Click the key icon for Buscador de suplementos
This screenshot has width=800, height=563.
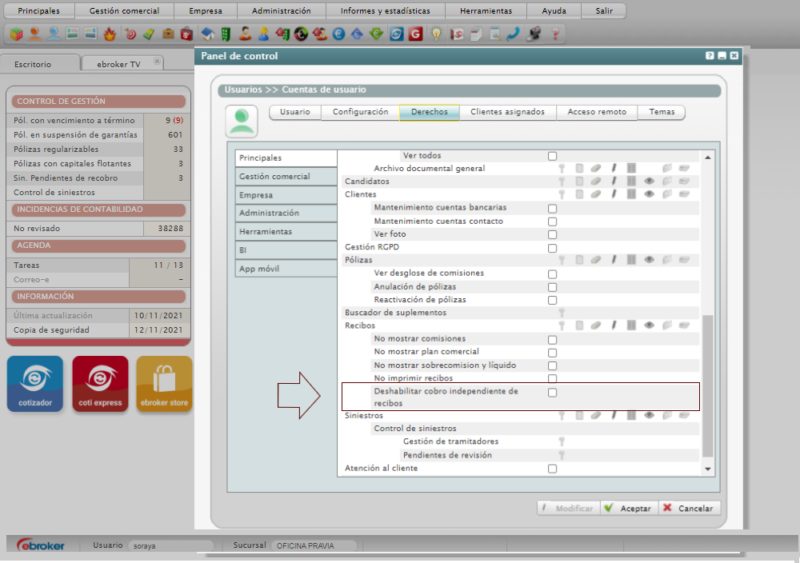click(x=562, y=312)
